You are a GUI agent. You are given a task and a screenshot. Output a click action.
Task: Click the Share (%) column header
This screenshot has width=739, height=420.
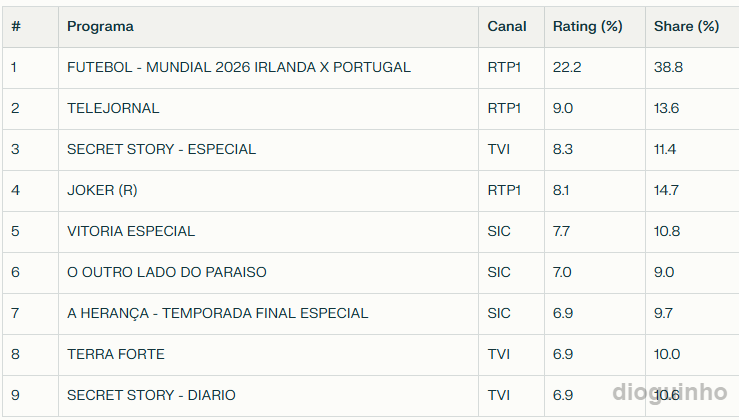pyautogui.click(x=686, y=27)
